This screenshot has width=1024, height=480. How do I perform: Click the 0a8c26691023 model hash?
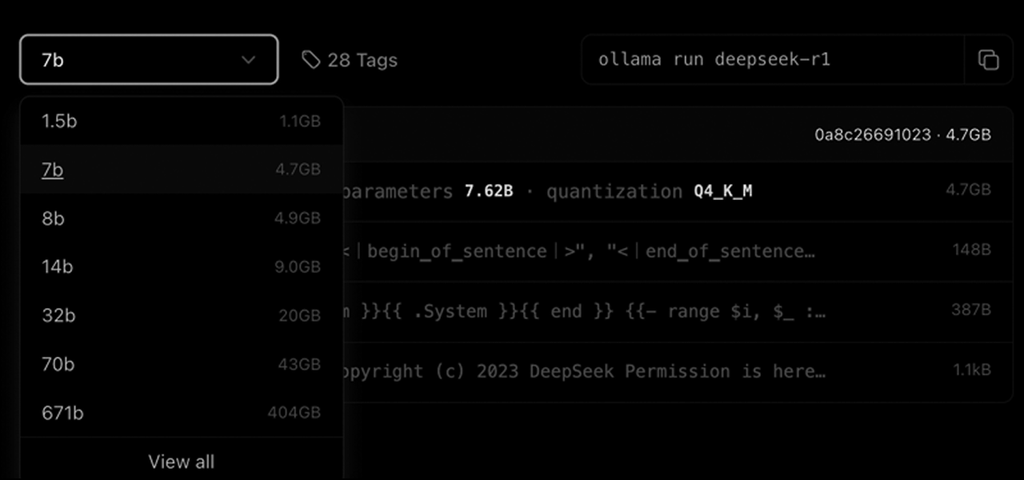[x=872, y=134]
